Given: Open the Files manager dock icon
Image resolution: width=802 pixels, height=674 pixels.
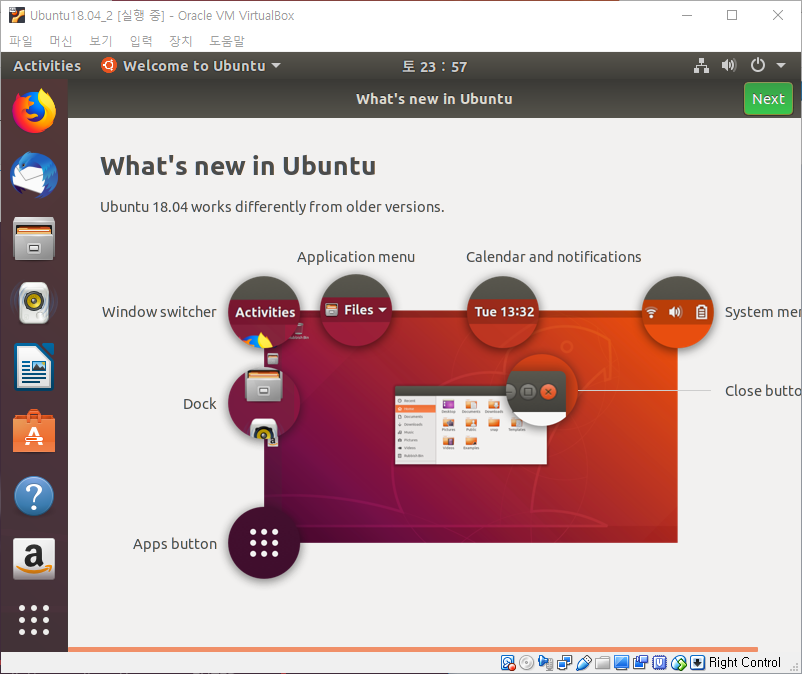Looking at the screenshot, I should (x=34, y=239).
